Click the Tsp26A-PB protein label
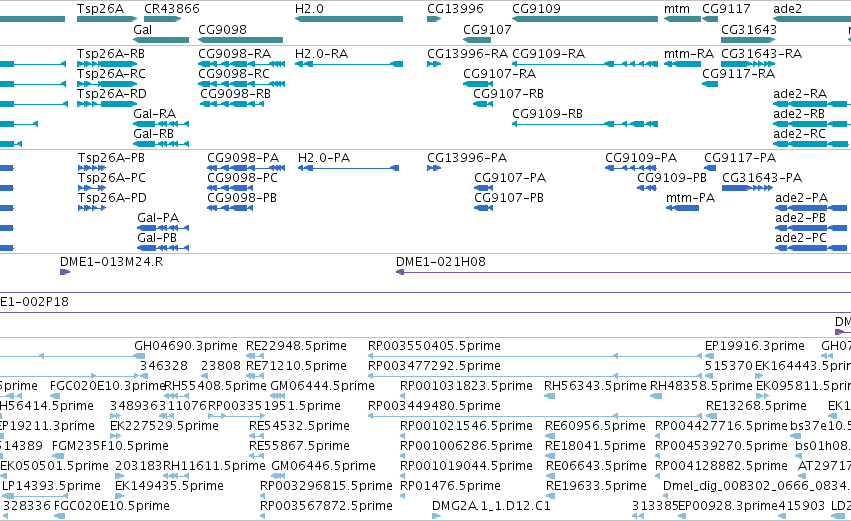Image resolution: width=851 pixels, height=521 pixels. pyautogui.click(x=111, y=158)
